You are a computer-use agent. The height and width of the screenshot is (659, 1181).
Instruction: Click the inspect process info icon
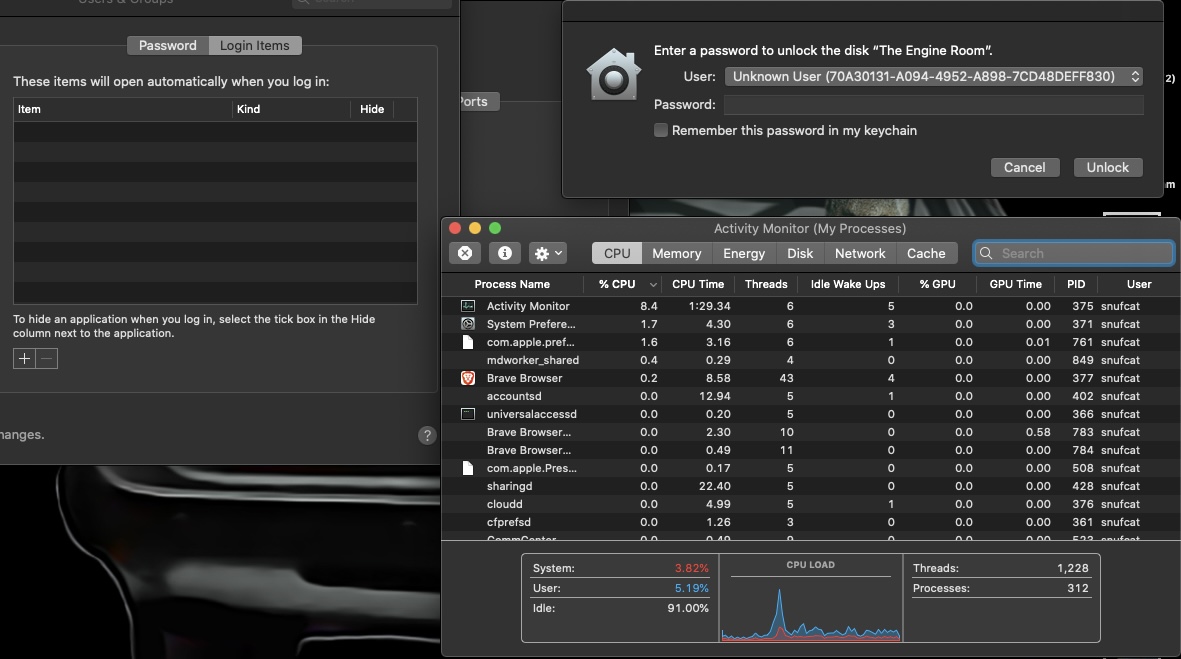(x=505, y=253)
